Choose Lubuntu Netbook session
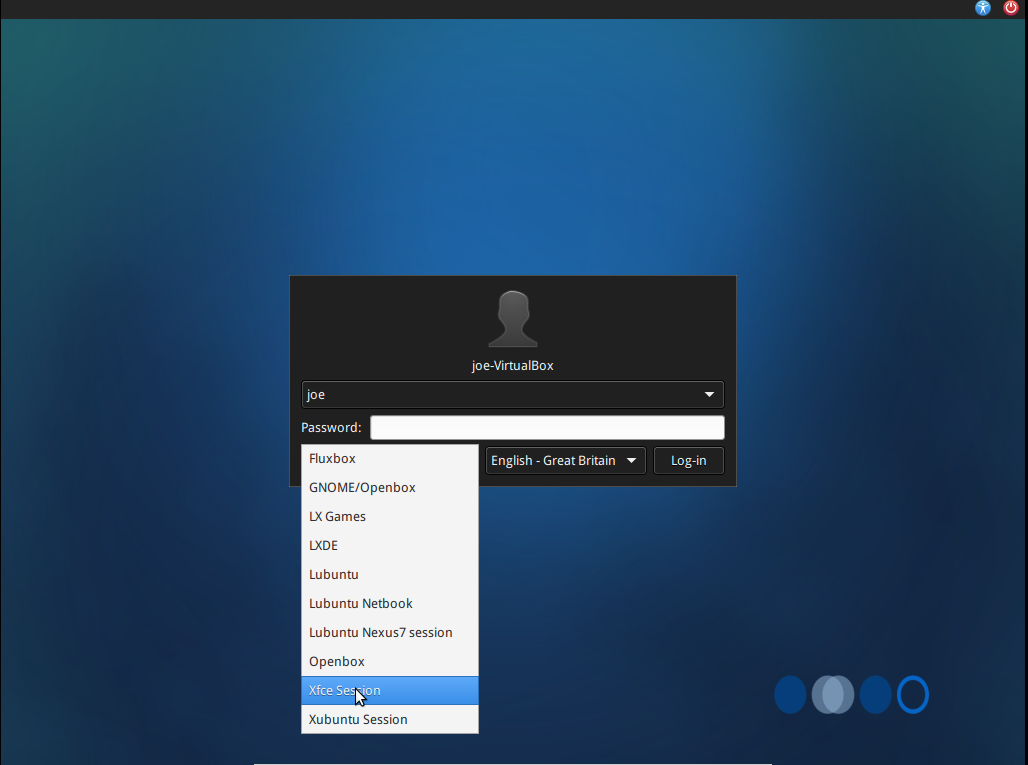Image resolution: width=1028 pixels, height=765 pixels. (x=389, y=604)
